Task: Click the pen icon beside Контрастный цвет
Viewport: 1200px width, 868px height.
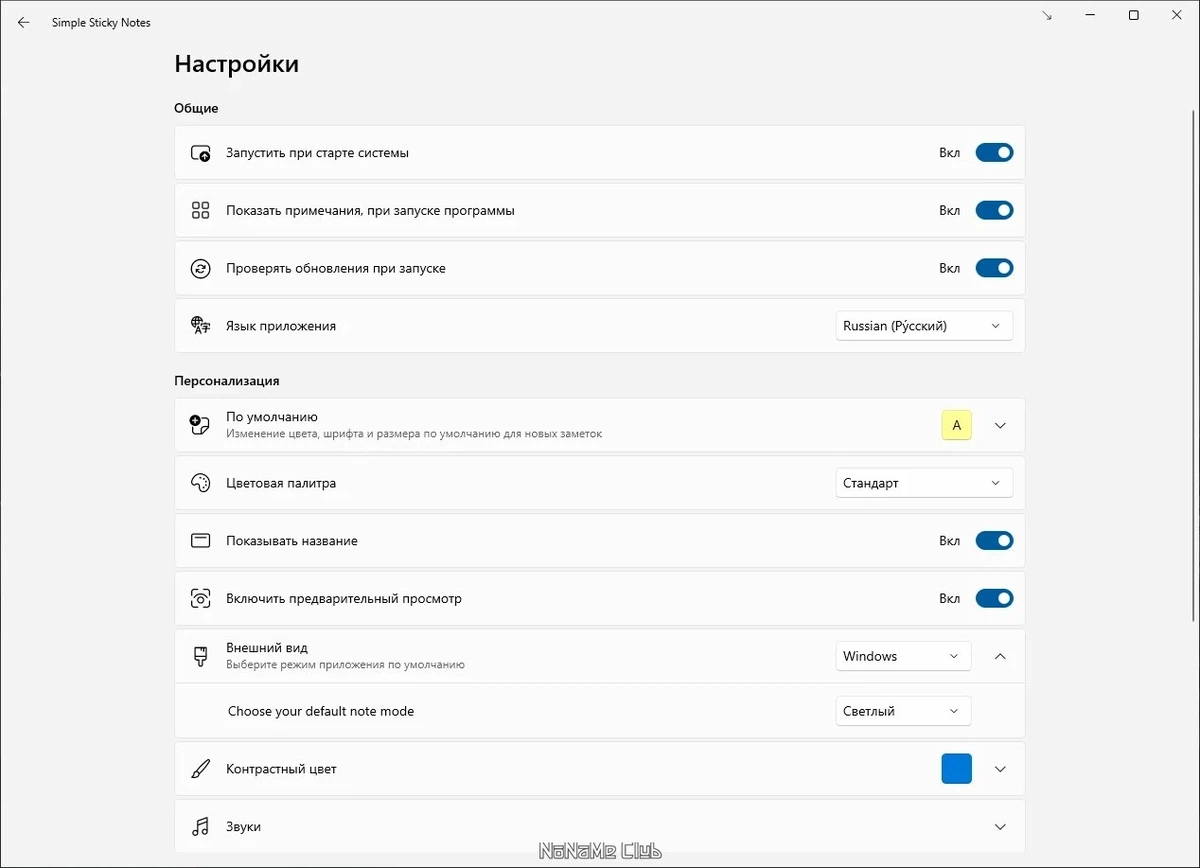Action: point(201,769)
